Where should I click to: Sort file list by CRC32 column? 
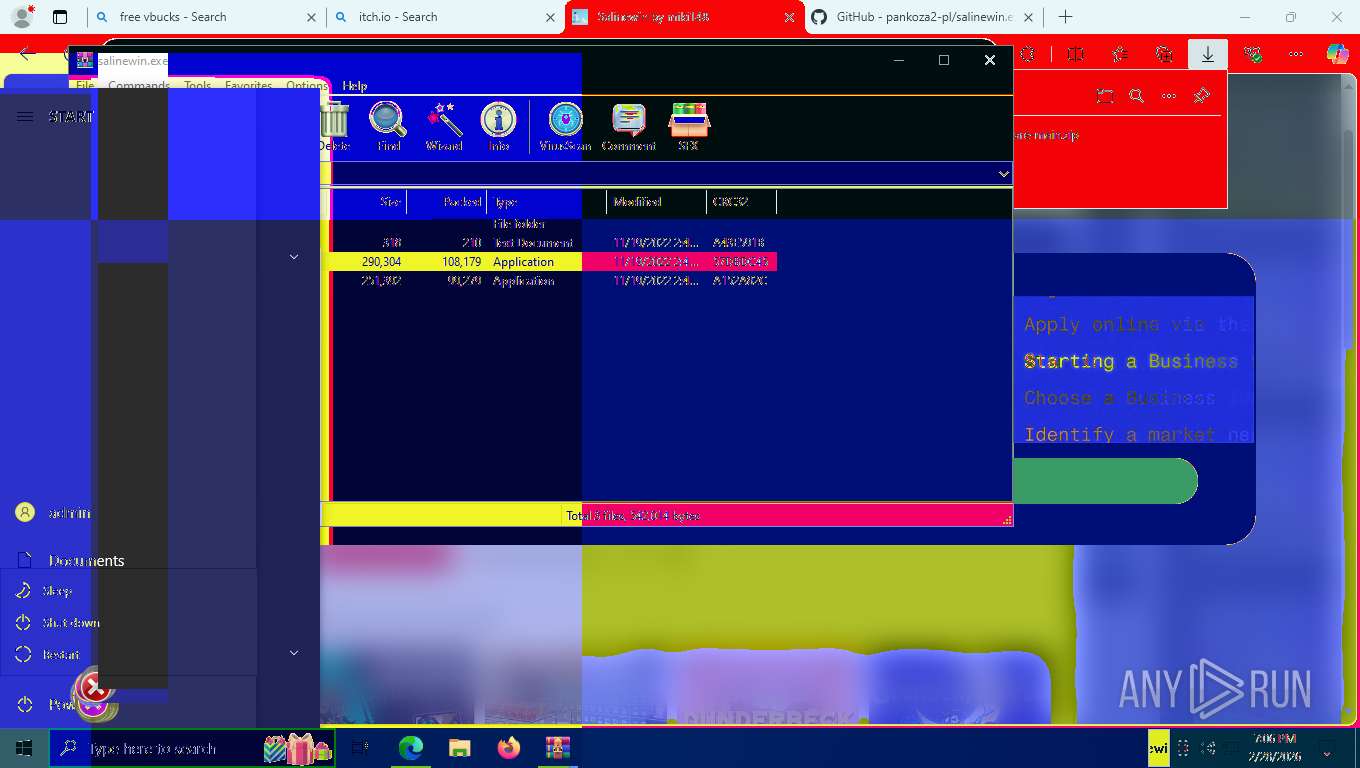[x=741, y=202]
